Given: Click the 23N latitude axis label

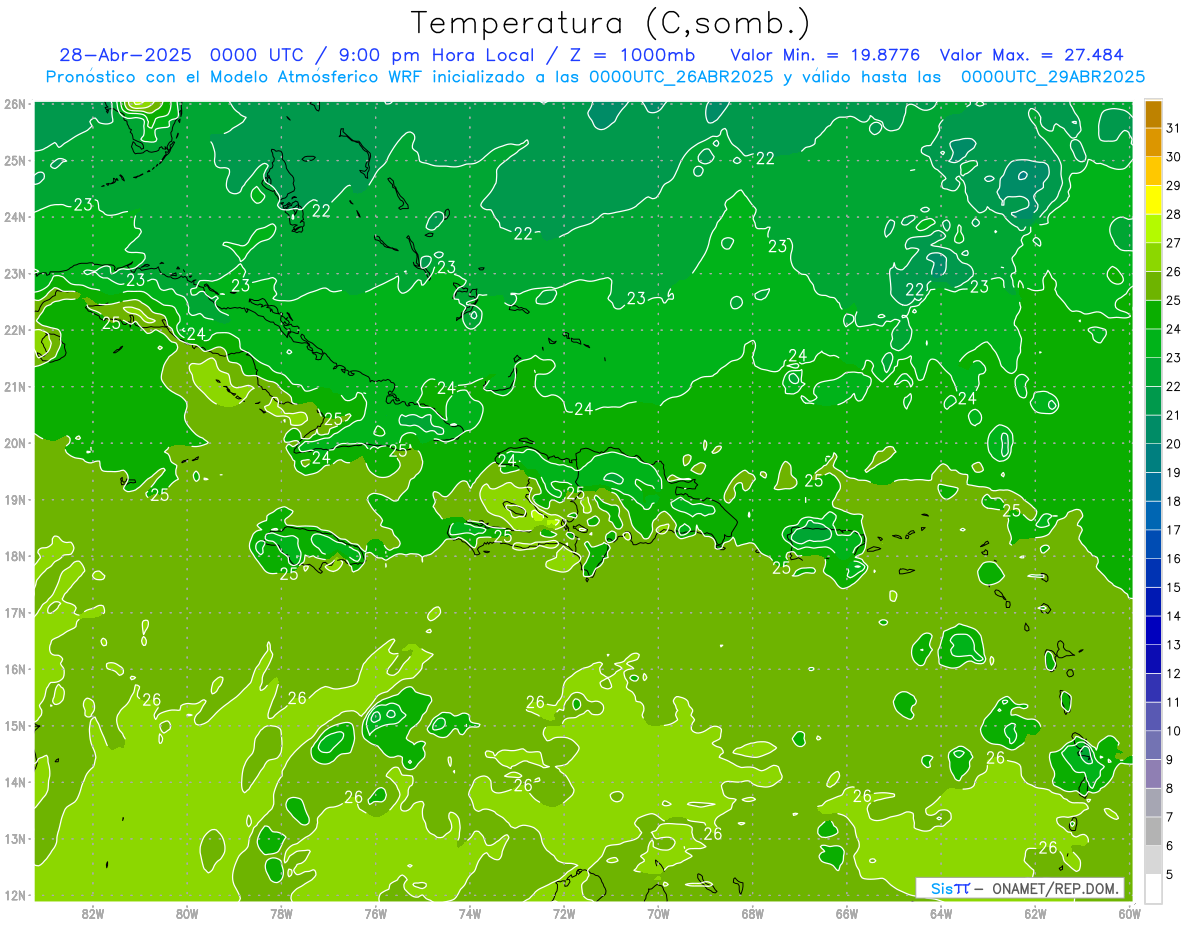Looking at the screenshot, I should [x=14, y=273].
